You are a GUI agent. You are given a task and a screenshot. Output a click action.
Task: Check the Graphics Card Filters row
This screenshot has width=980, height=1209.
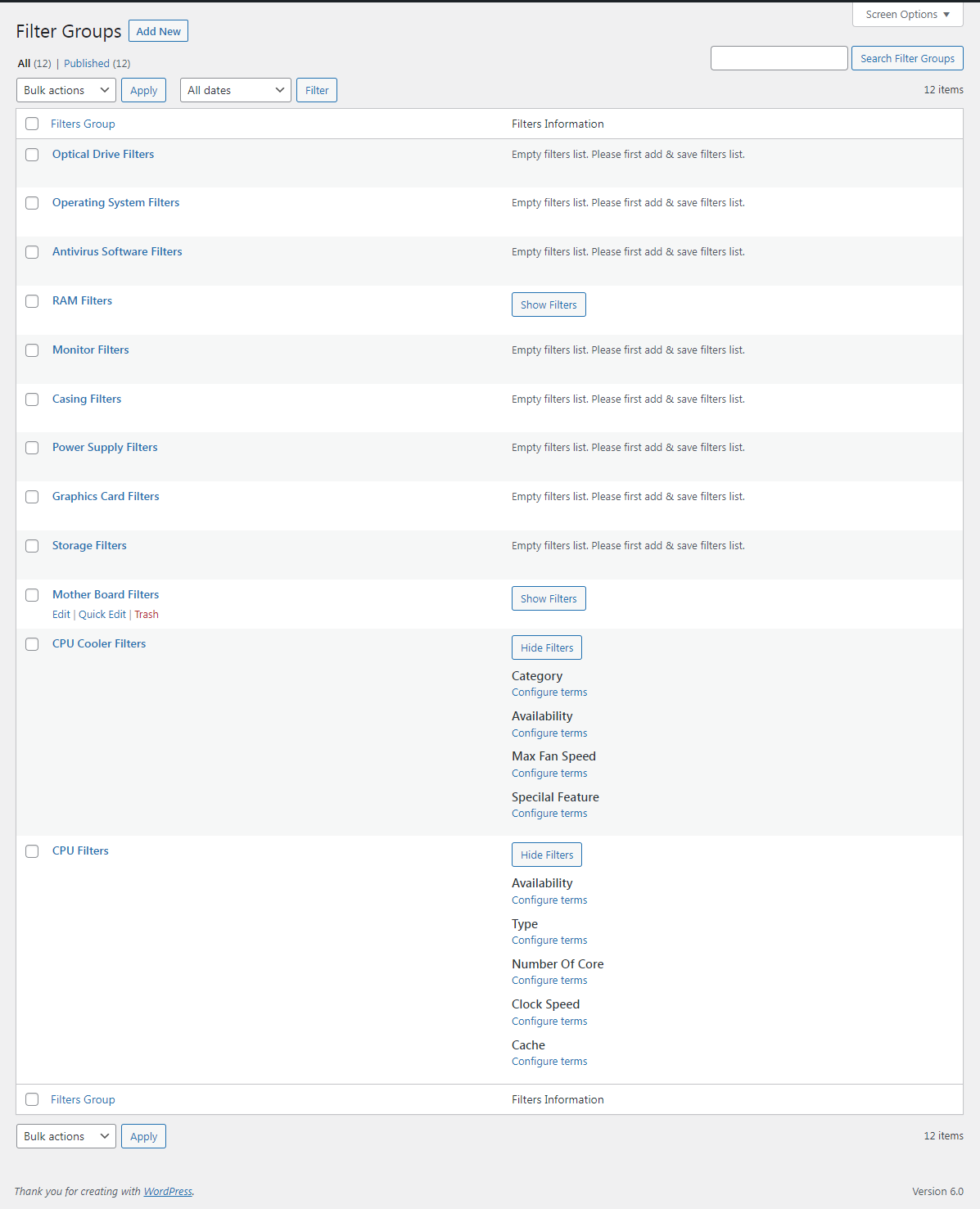[x=32, y=497]
